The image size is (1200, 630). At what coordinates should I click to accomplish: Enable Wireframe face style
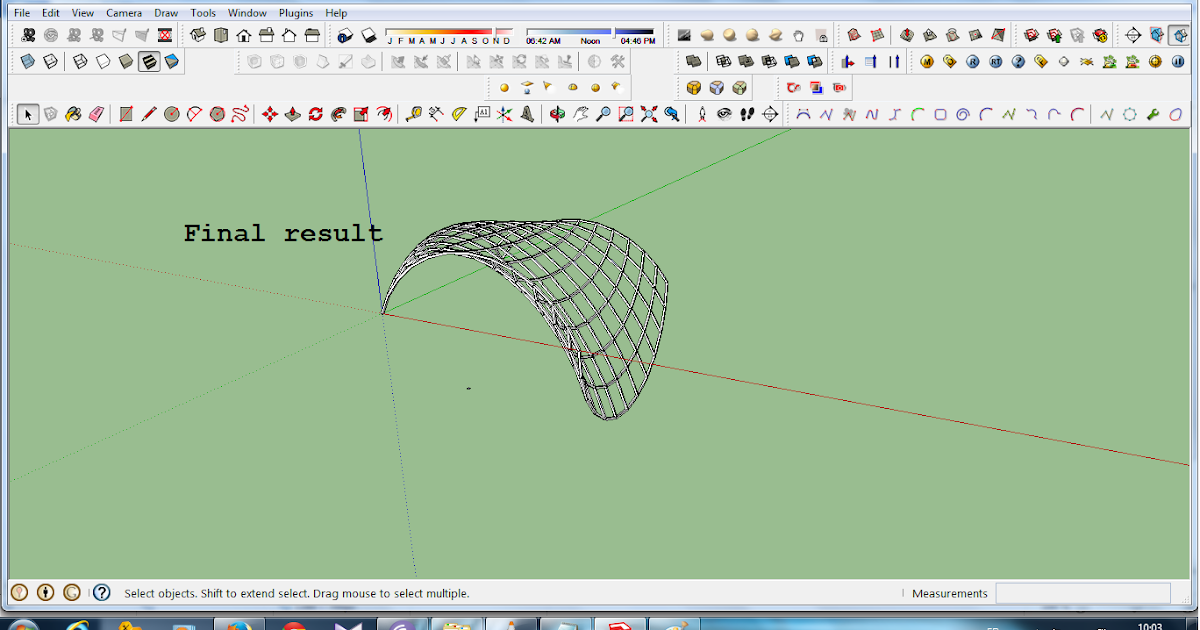(80, 62)
